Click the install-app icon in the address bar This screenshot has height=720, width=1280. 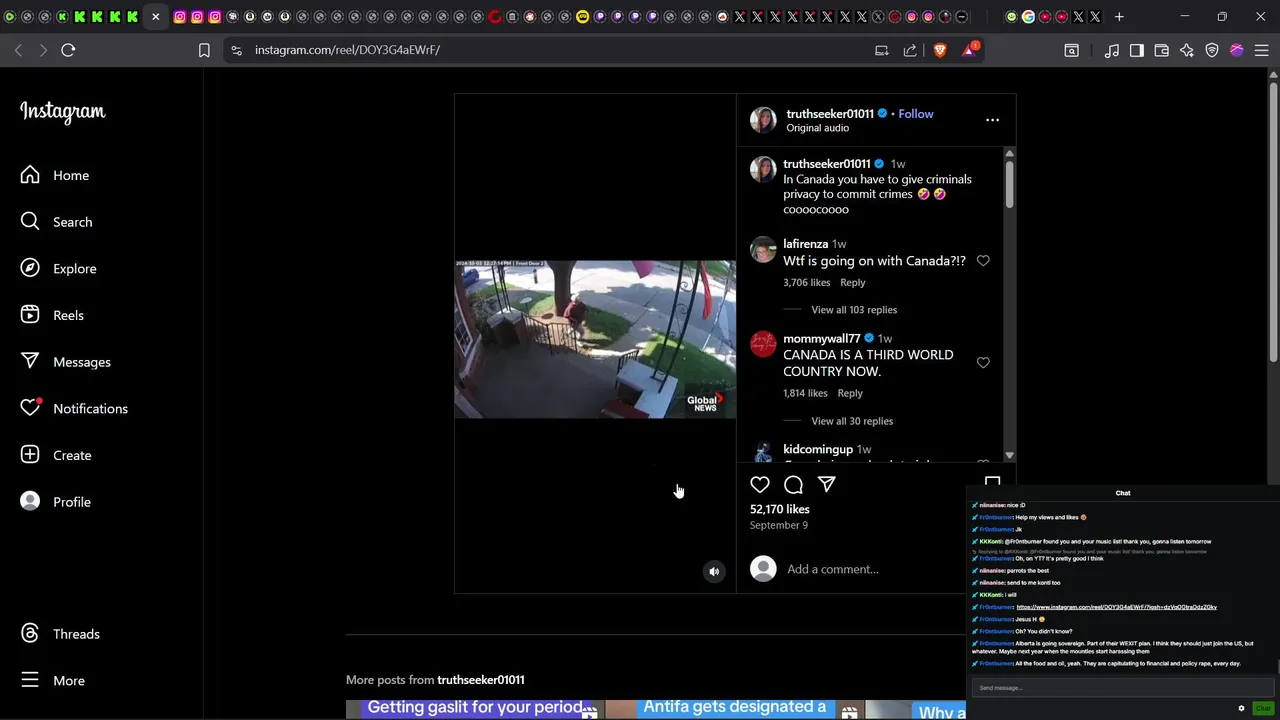point(881,50)
